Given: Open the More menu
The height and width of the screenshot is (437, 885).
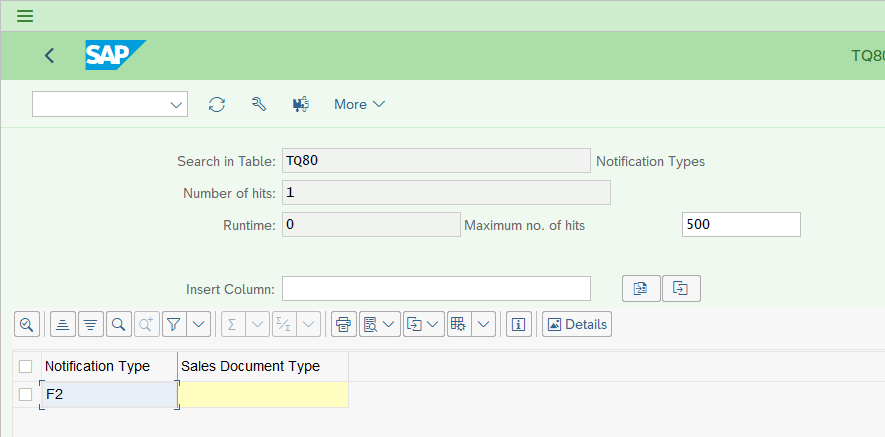Looking at the screenshot, I should point(360,104).
